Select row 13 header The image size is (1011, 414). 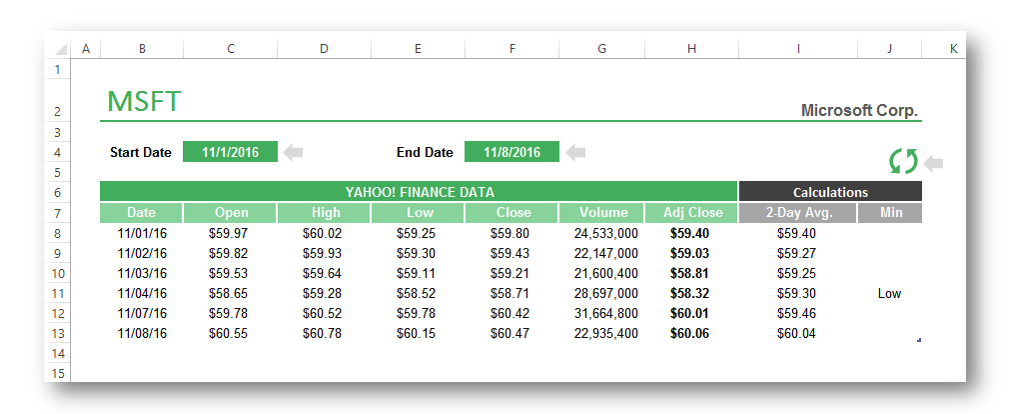(x=57, y=333)
